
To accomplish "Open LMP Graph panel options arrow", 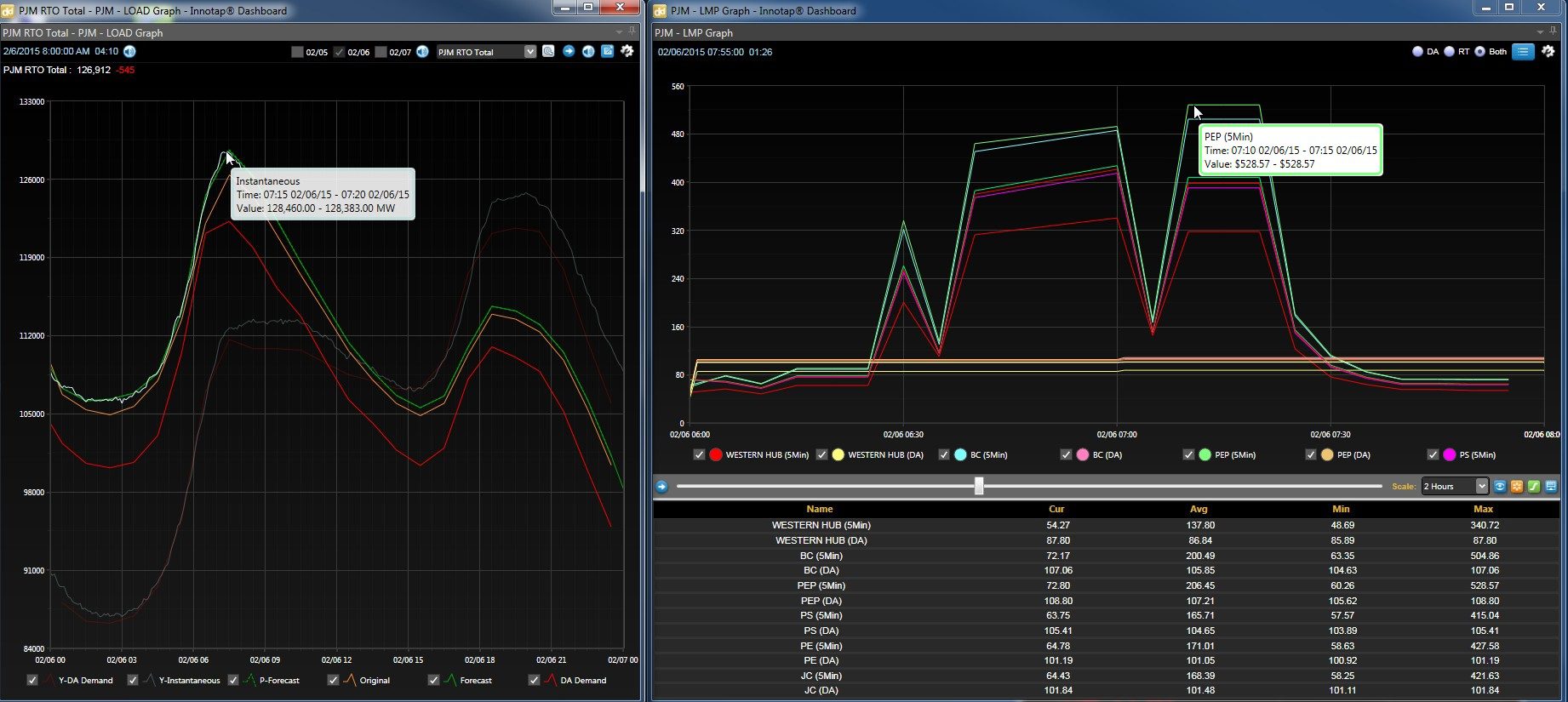I will point(1540,31).
